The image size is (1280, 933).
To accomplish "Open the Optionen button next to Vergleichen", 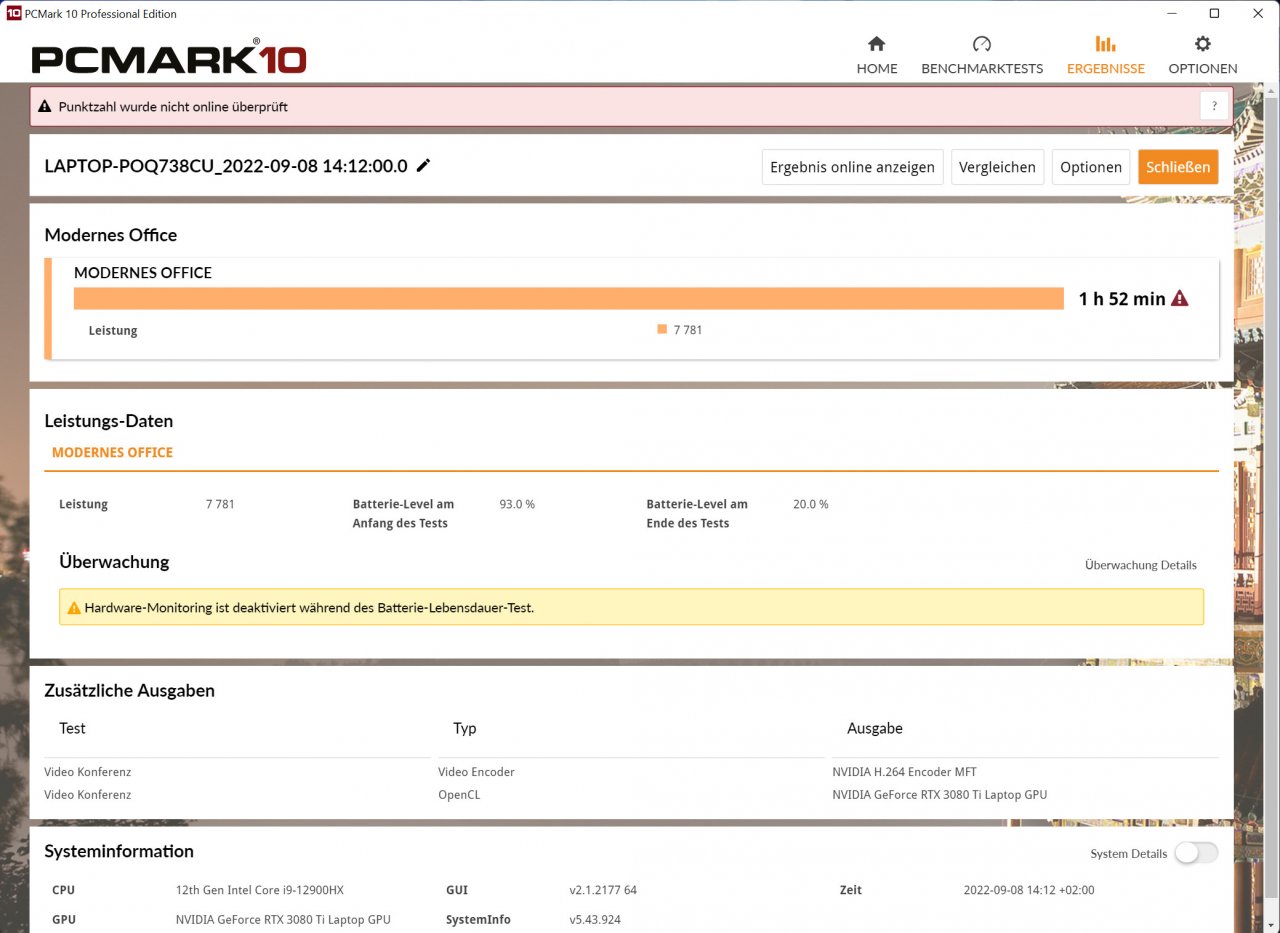I will coord(1091,167).
